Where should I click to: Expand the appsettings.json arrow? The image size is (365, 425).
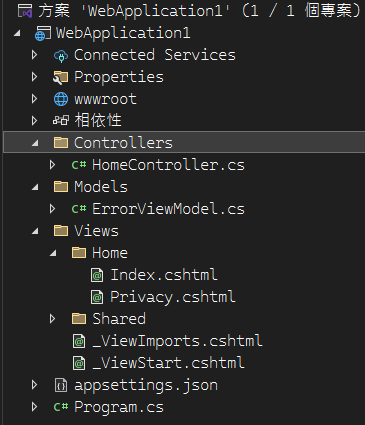tap(34, 385)
